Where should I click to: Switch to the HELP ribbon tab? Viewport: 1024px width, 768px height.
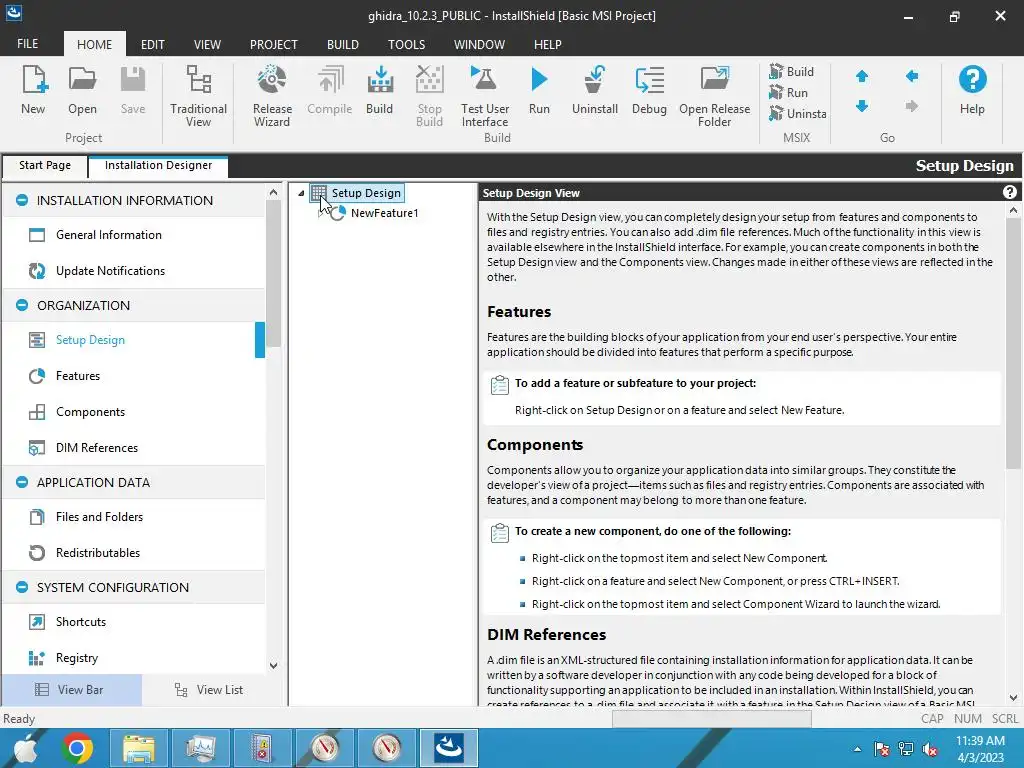click(x=547, y=44)
